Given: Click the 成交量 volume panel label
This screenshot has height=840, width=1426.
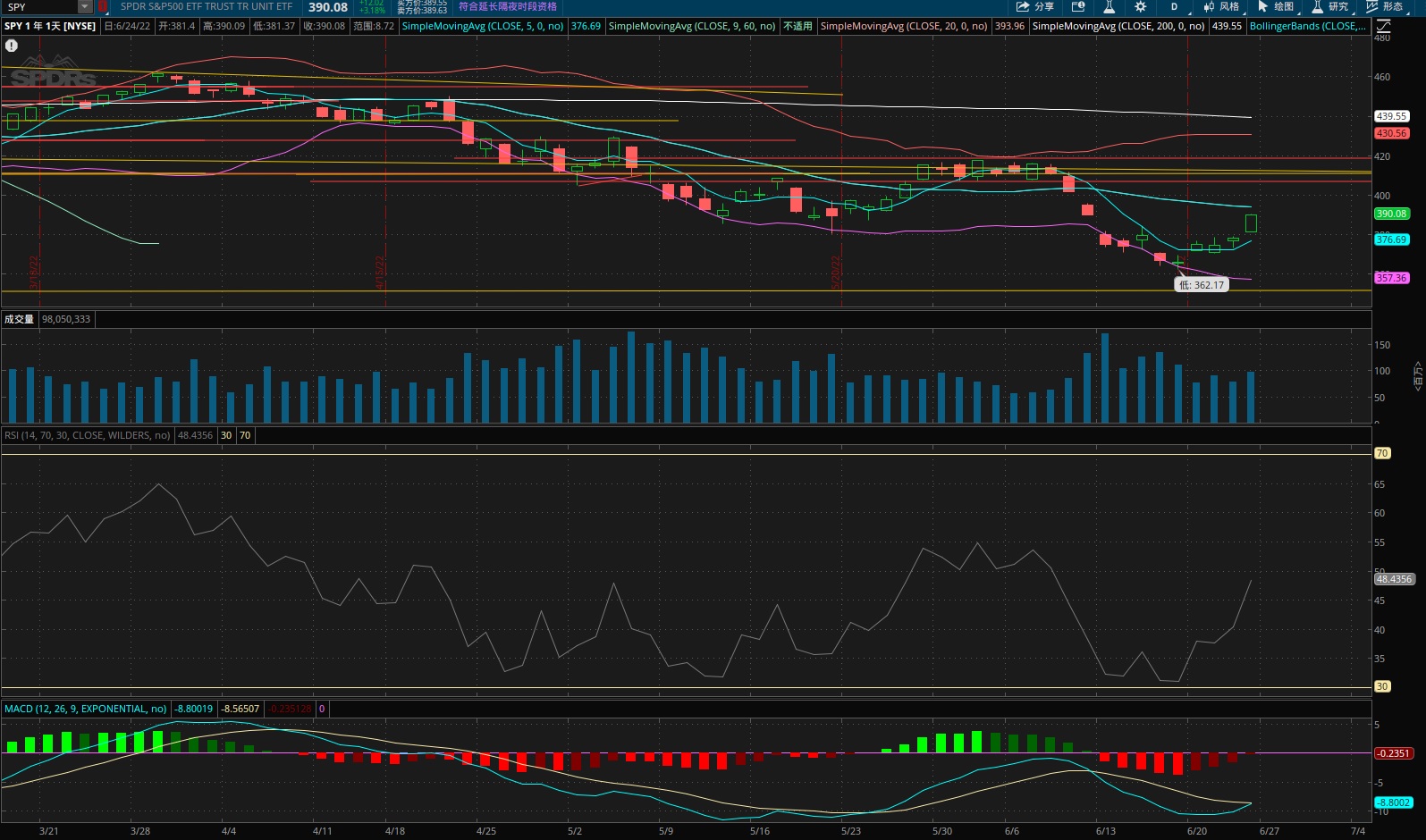Looking at the screenshot, I should [x=20, y=319].
